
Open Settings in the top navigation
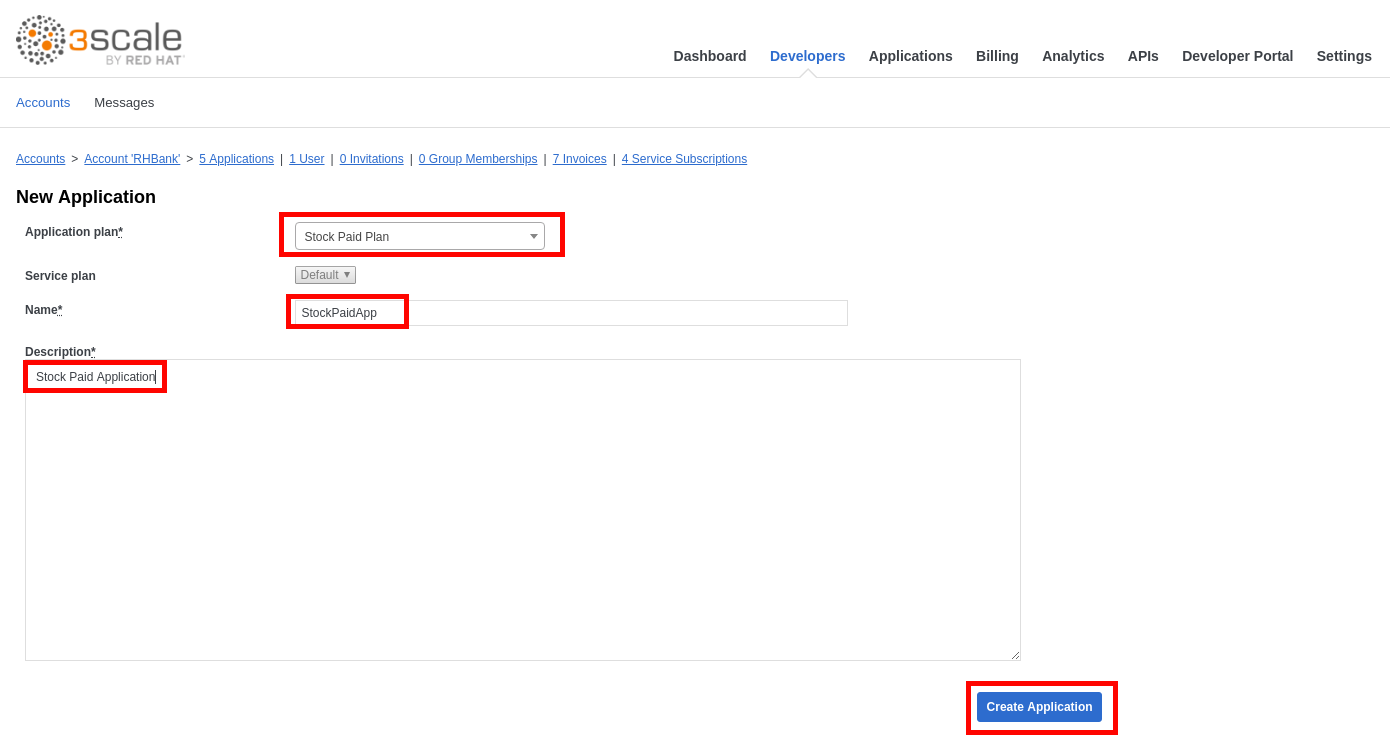(1343, 56)
